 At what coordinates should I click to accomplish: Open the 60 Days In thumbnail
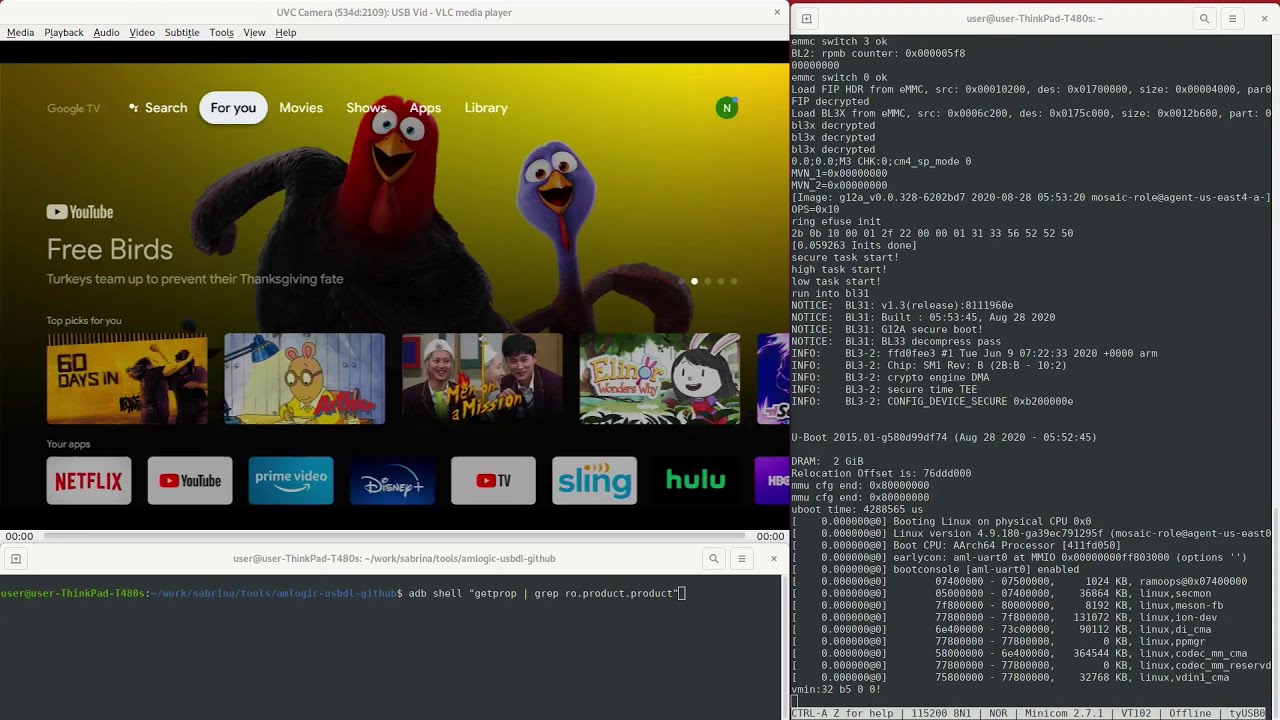click(x=127, y=378)
